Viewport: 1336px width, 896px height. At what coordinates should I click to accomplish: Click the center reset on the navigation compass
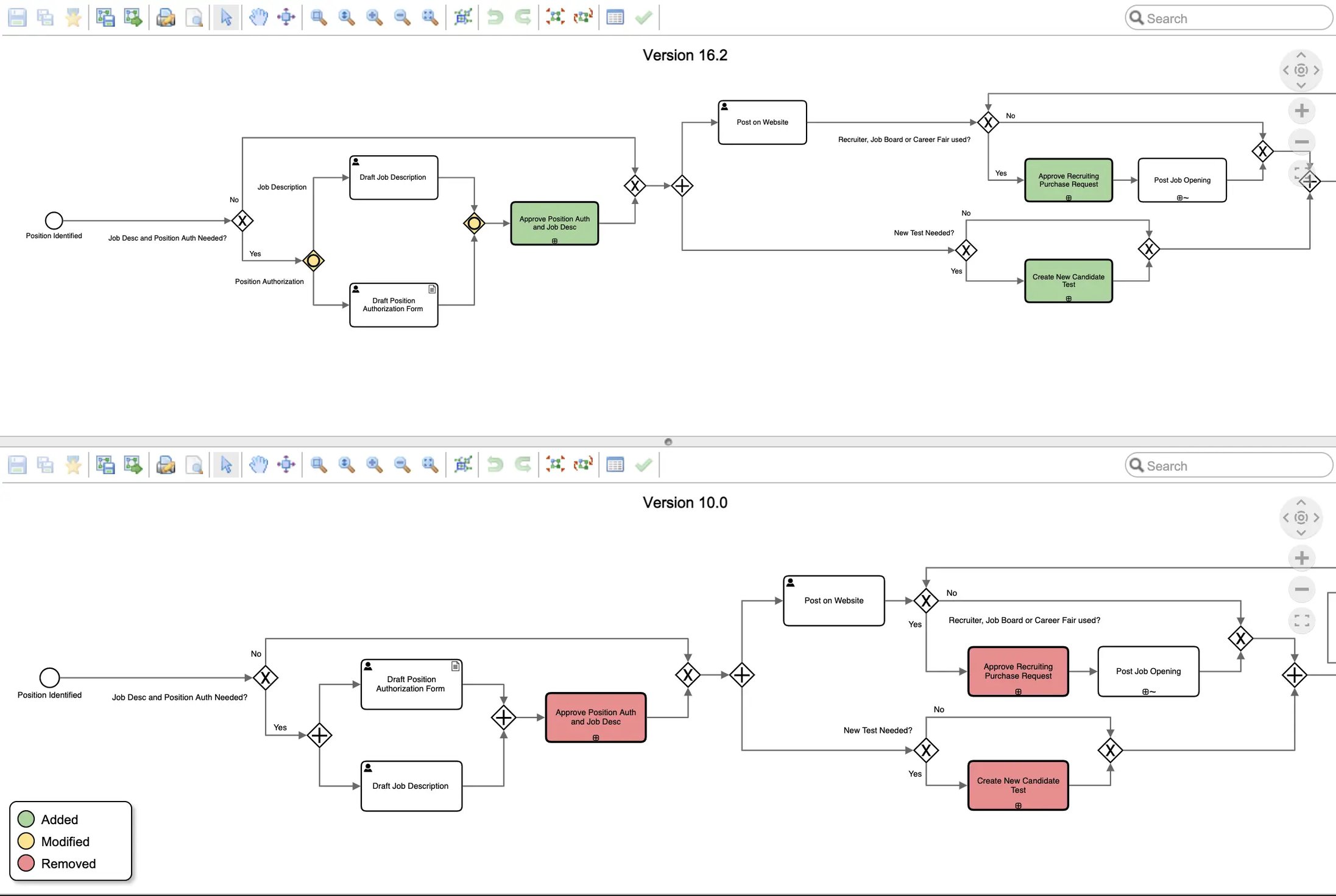(1301, 70)
